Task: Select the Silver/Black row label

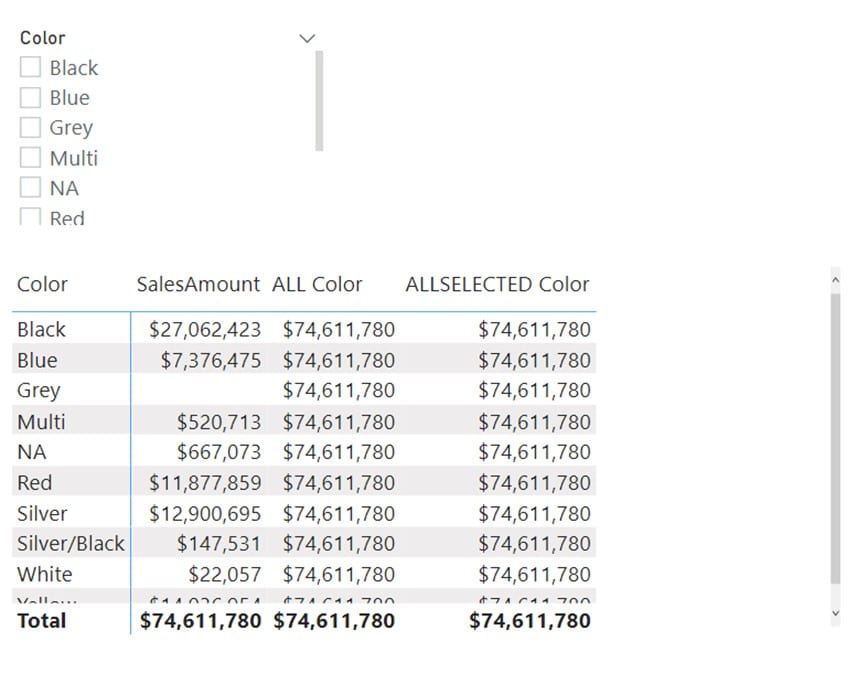Action: 71,543
